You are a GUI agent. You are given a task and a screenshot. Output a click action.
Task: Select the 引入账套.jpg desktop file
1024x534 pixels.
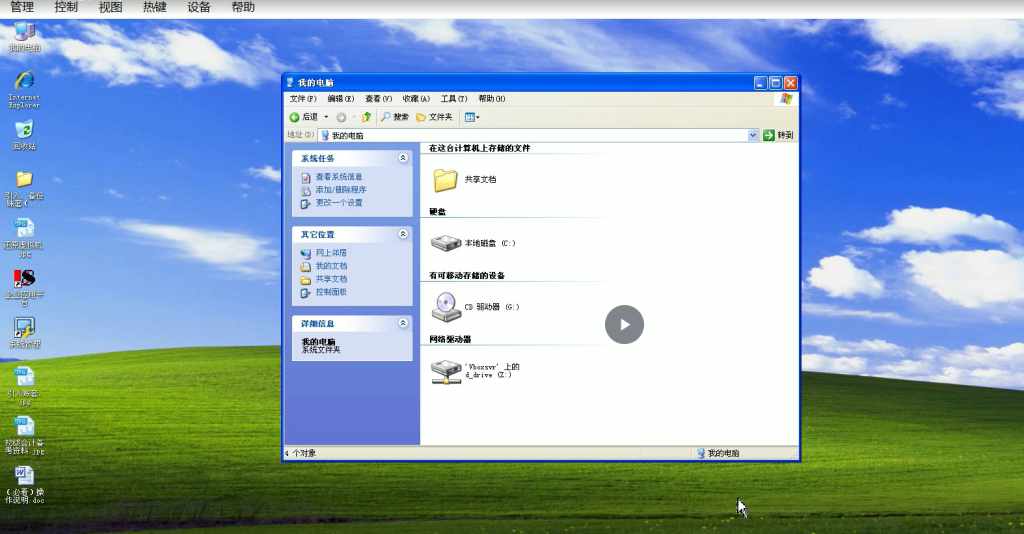(24, 386)
